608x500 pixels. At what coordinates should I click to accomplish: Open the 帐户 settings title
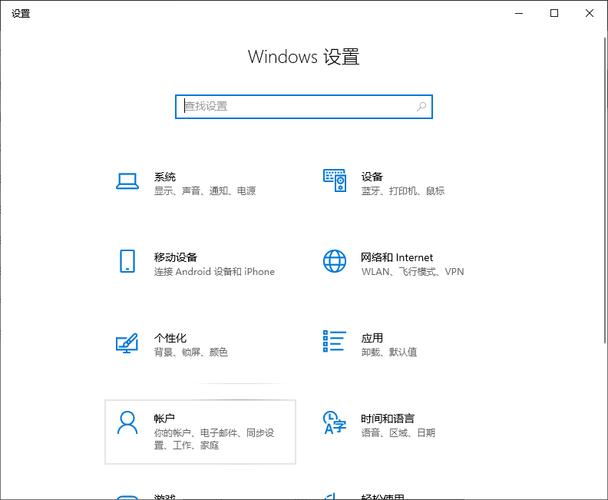point(164,418)
